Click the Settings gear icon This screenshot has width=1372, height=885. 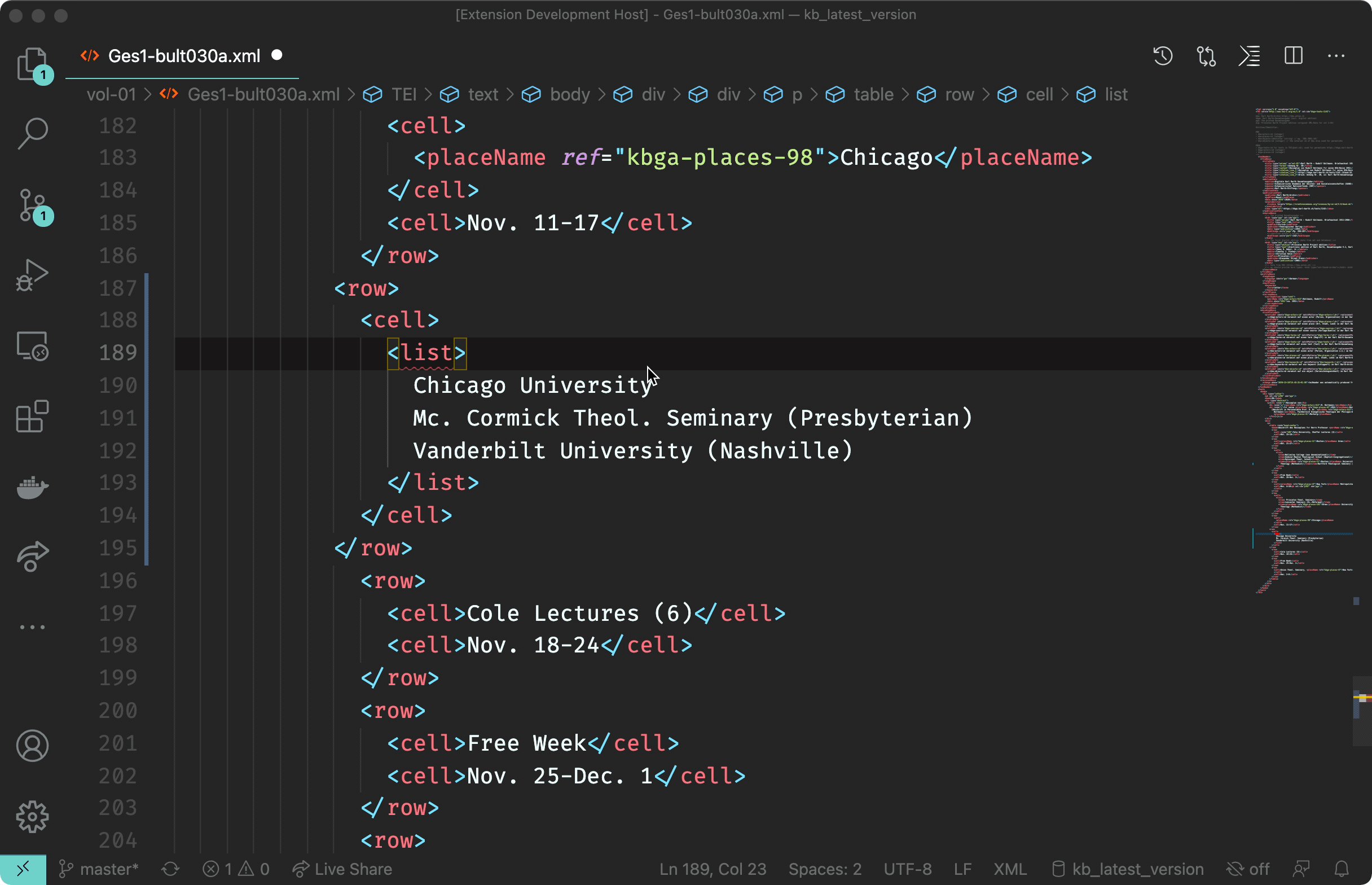[33, 816]
